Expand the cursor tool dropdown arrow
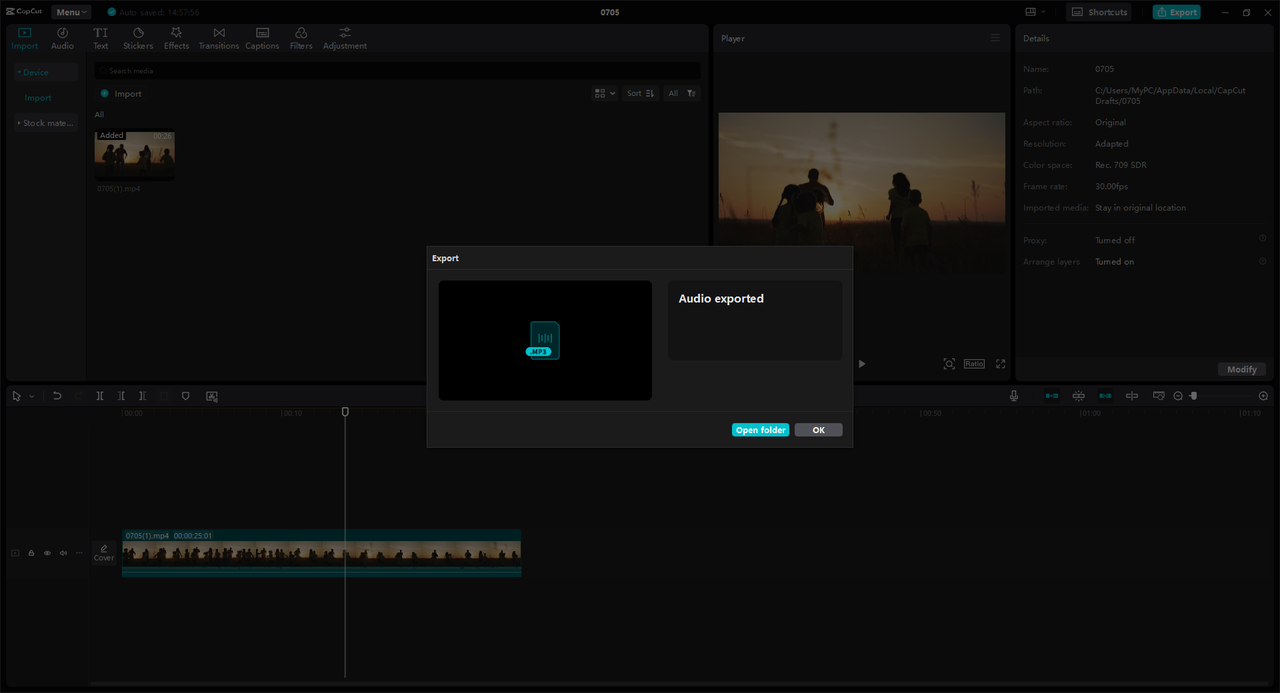The height and width of the screenshot is (693, 1280). tap(31, 396)
